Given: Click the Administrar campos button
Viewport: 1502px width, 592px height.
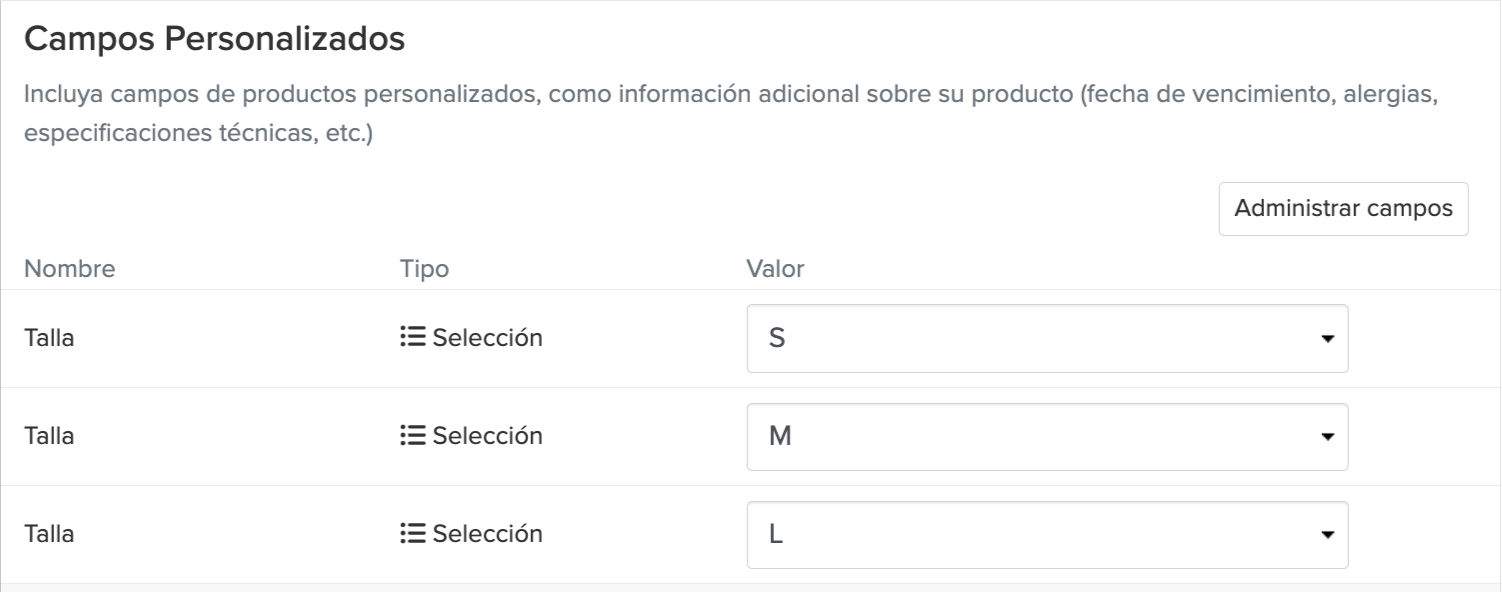Looking at the screenshot, I should click(x=1343, y=209).
